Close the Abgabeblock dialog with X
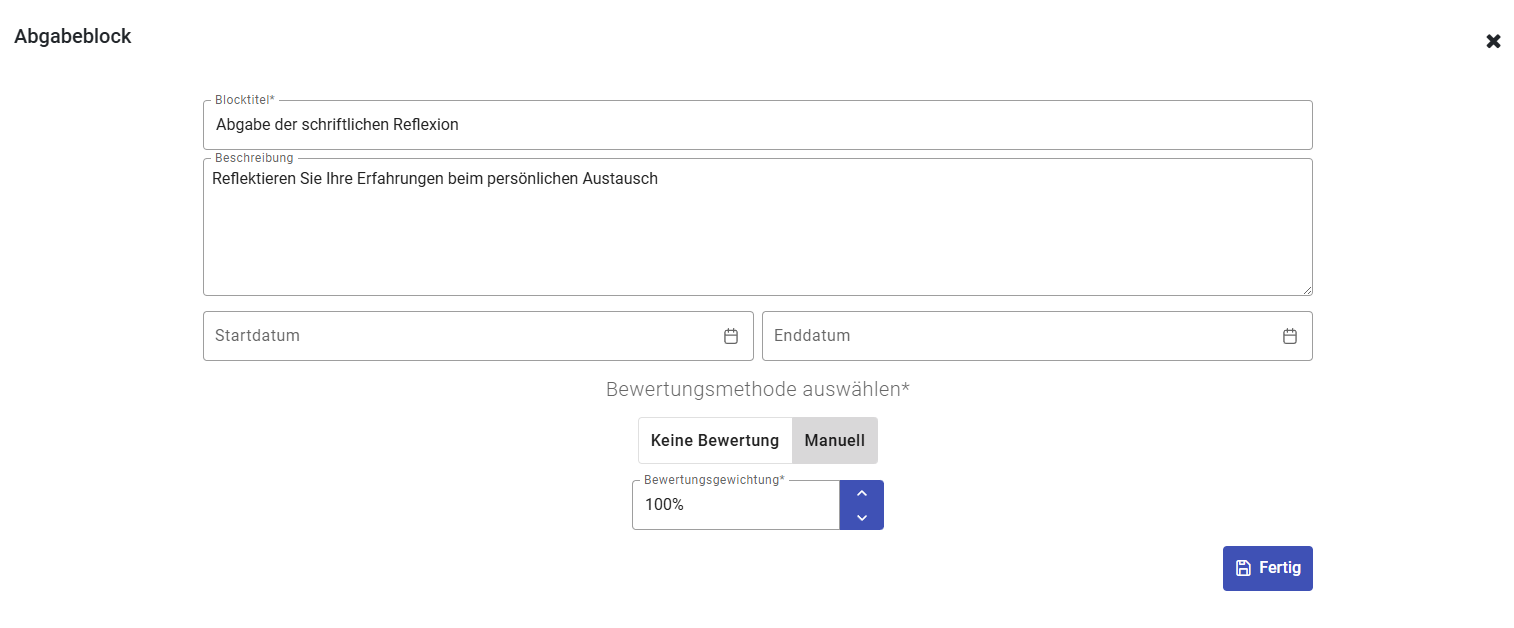The height and width of the screenshot is (628, 1514). click(1493, 41)
